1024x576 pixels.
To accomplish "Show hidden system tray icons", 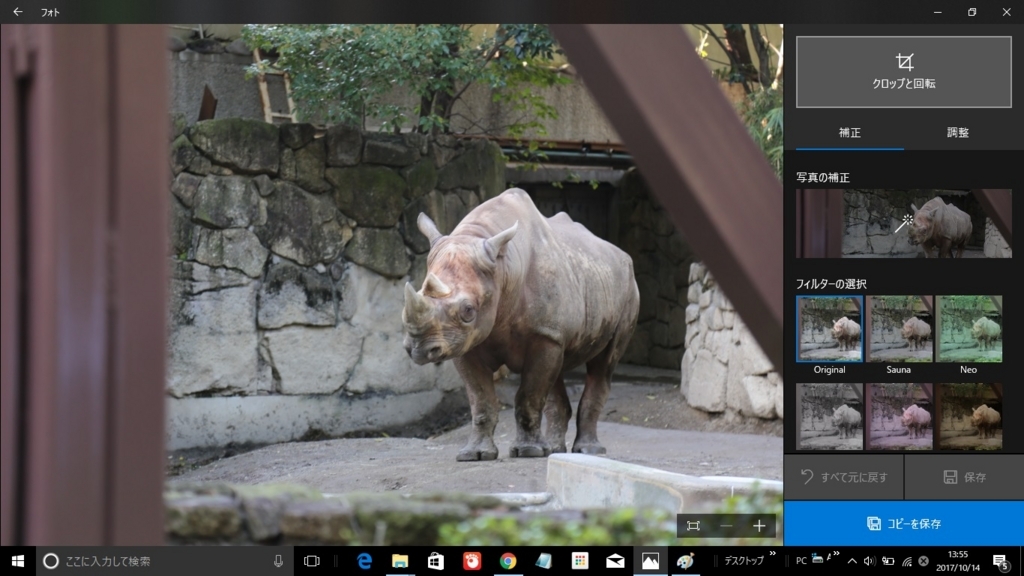I will coord(852,561).
